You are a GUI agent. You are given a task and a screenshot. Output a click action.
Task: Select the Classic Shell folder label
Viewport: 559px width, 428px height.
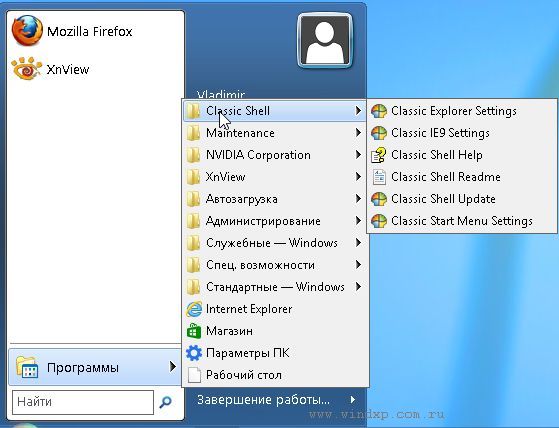238,111
